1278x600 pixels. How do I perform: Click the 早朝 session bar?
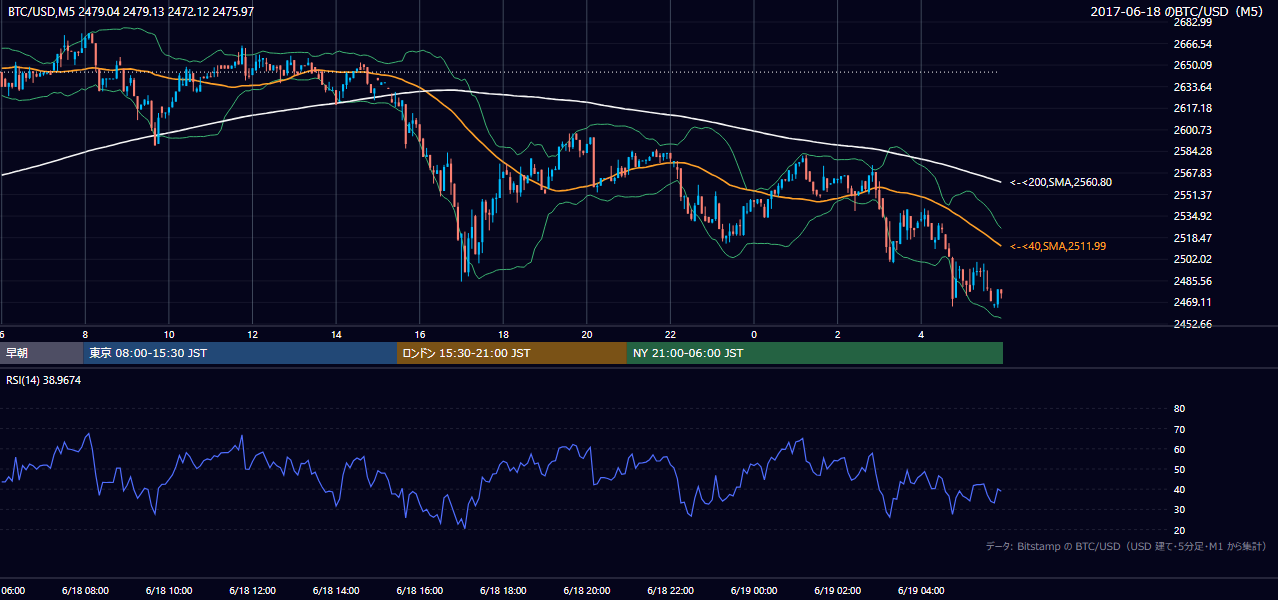point(41,353)
